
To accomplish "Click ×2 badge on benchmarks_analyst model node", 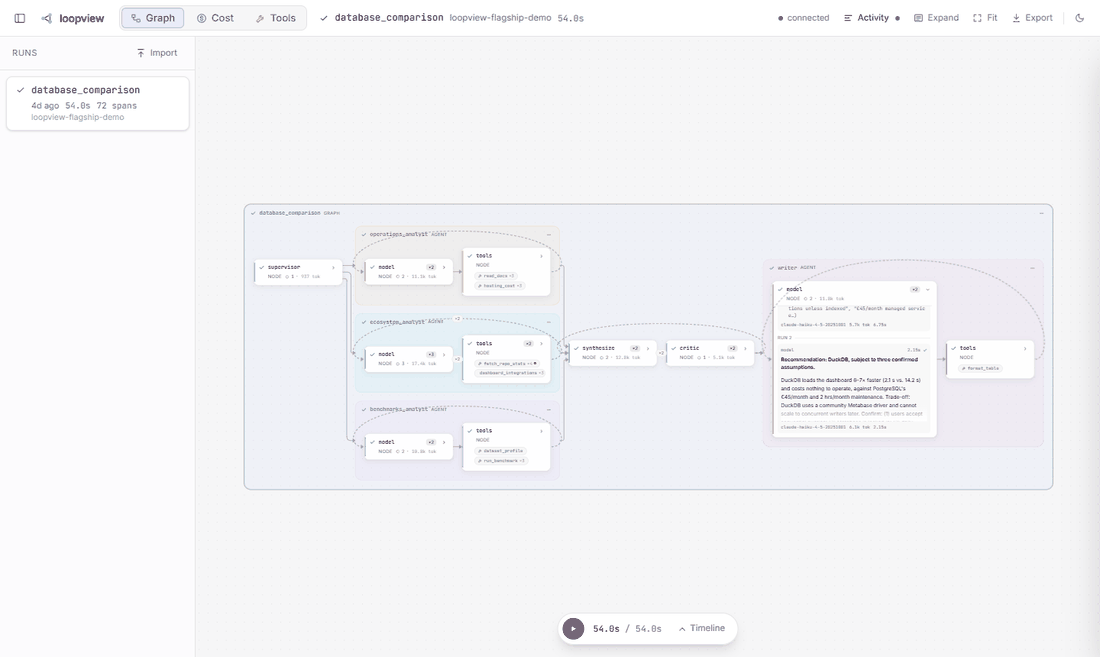I will tap(431, 442).
